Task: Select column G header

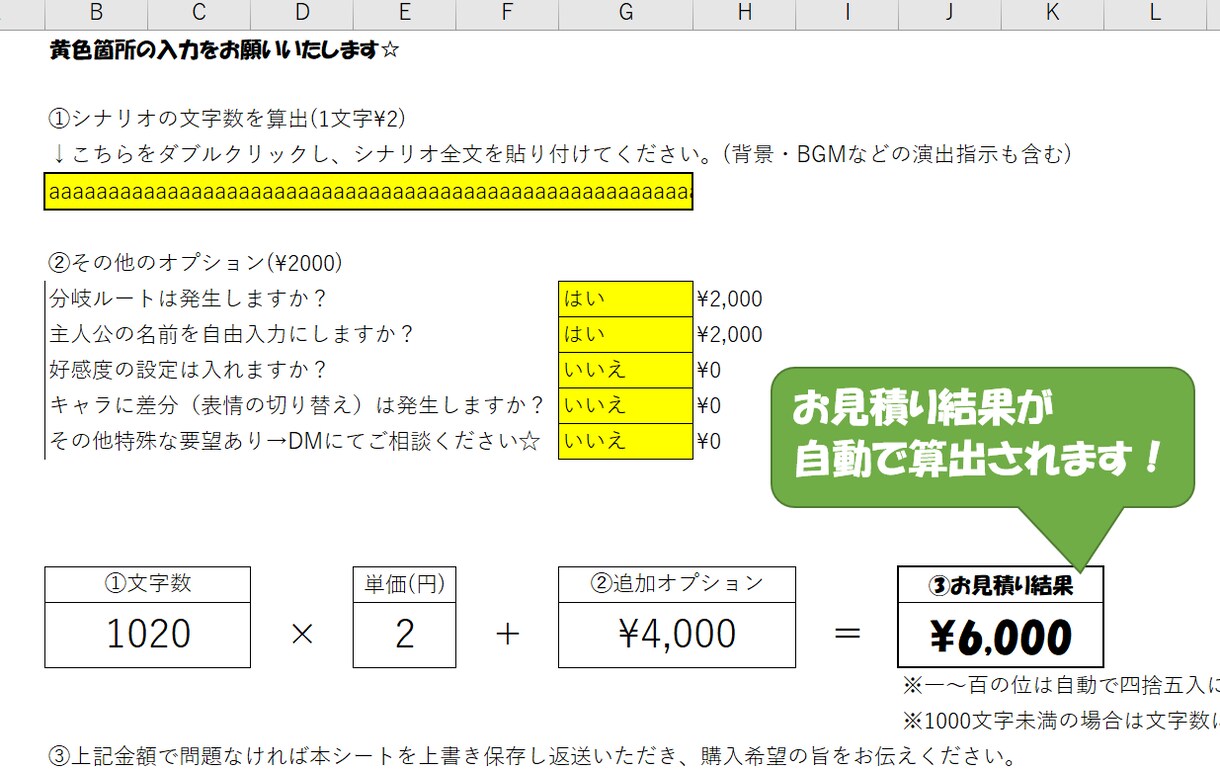Action: pyautogui.click(x=626, y=13)
